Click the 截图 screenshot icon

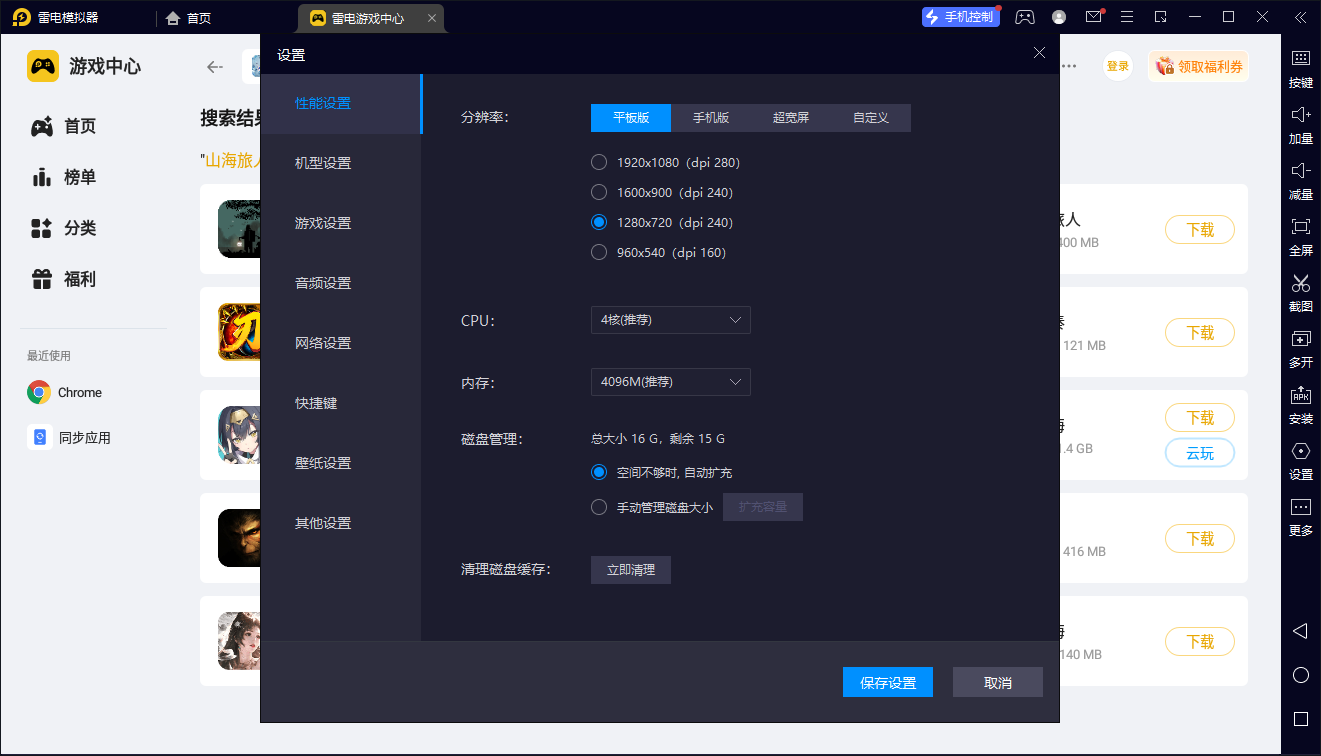click(1300, 291)
